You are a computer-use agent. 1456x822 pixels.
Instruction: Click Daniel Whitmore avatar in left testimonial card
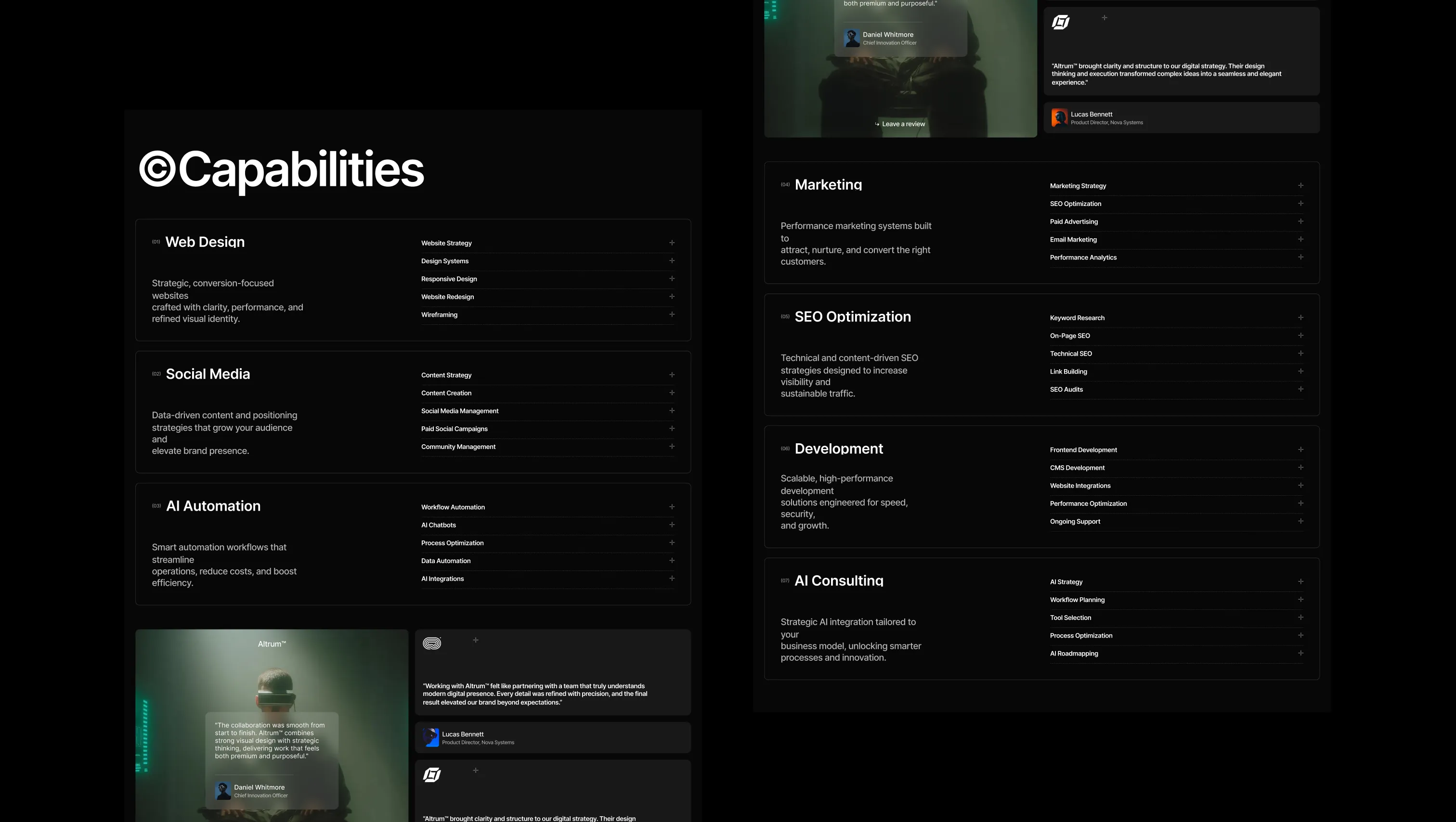[x=223, y=790]
